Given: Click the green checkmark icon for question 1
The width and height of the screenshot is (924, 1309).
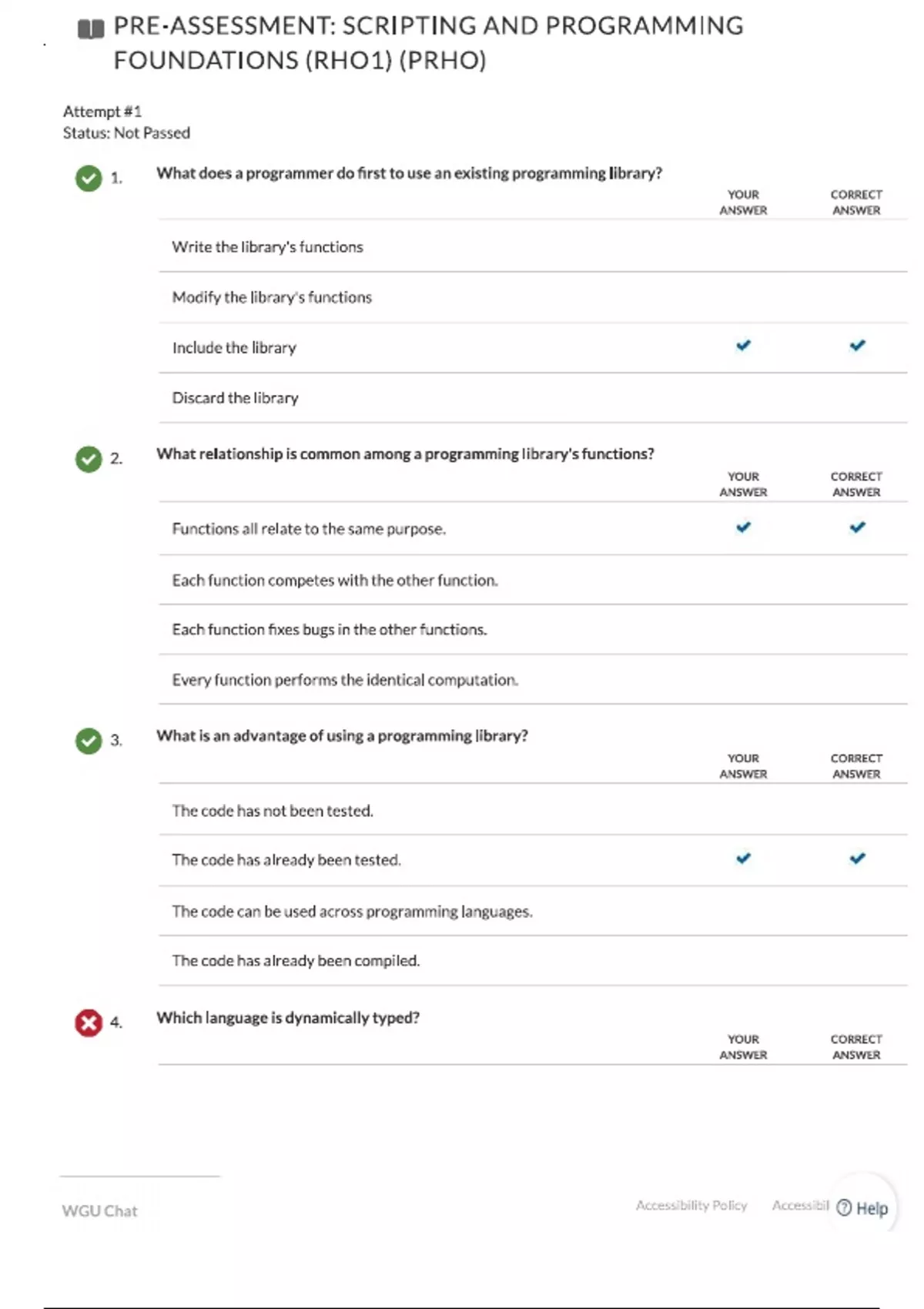Looking at the screenshot, I should (89, 178).
